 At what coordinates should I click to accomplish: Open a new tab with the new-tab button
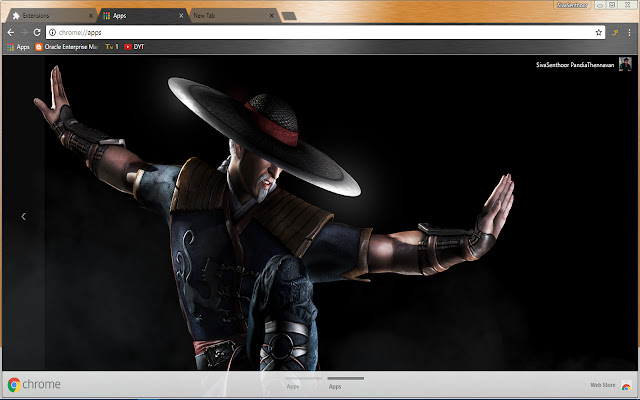click(x=289, y=16)
